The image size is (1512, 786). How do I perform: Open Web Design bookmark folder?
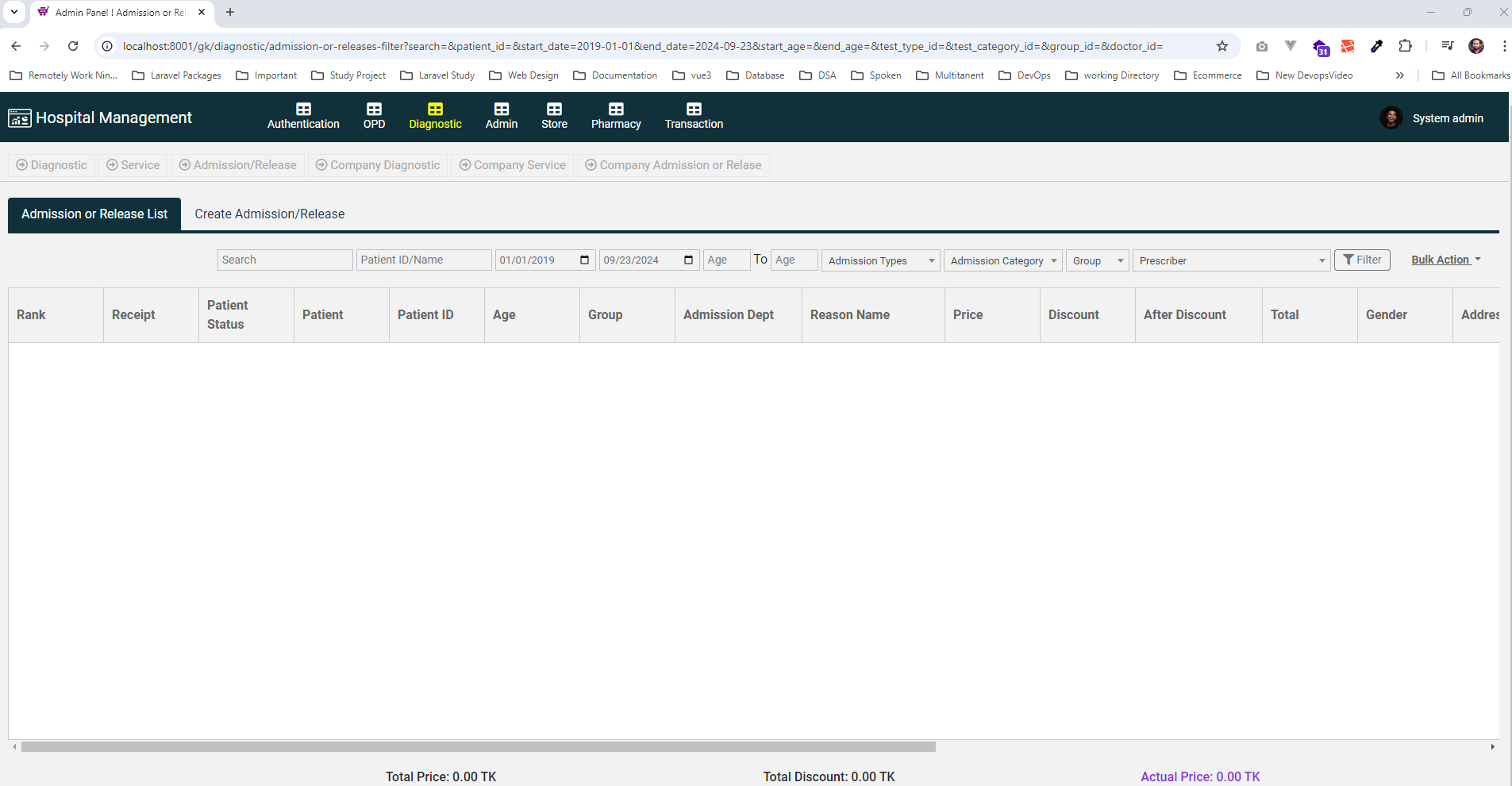524,75
